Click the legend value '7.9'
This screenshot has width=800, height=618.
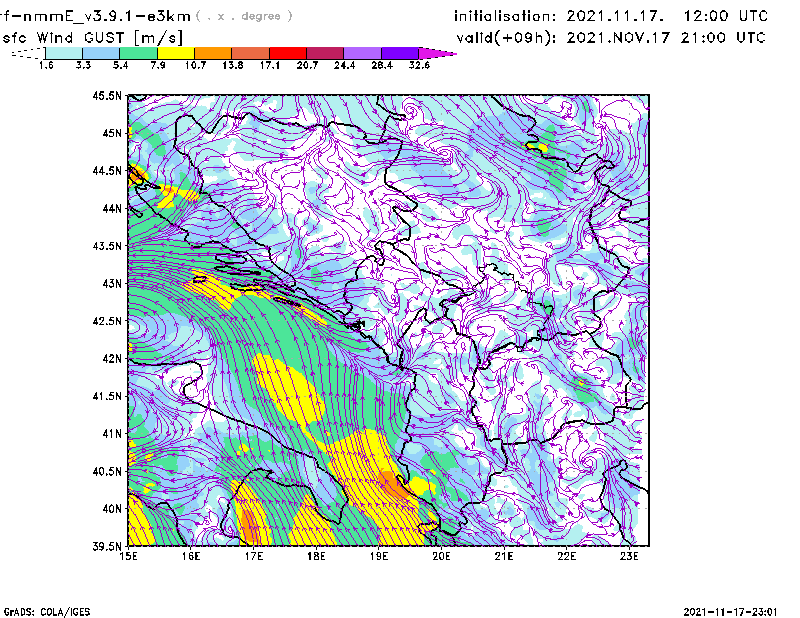pyautogui.click(x=158, y=65)
